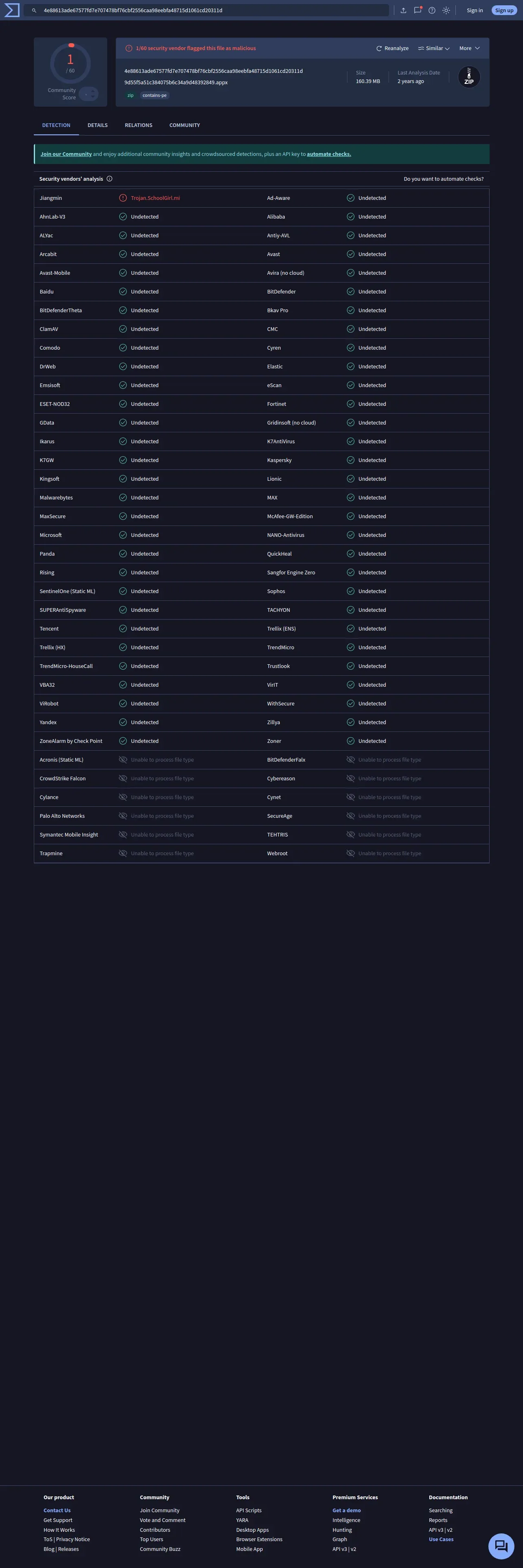Open API Scripts footer link
The width and height of the screenshot is (523, 1568).
249,1510
